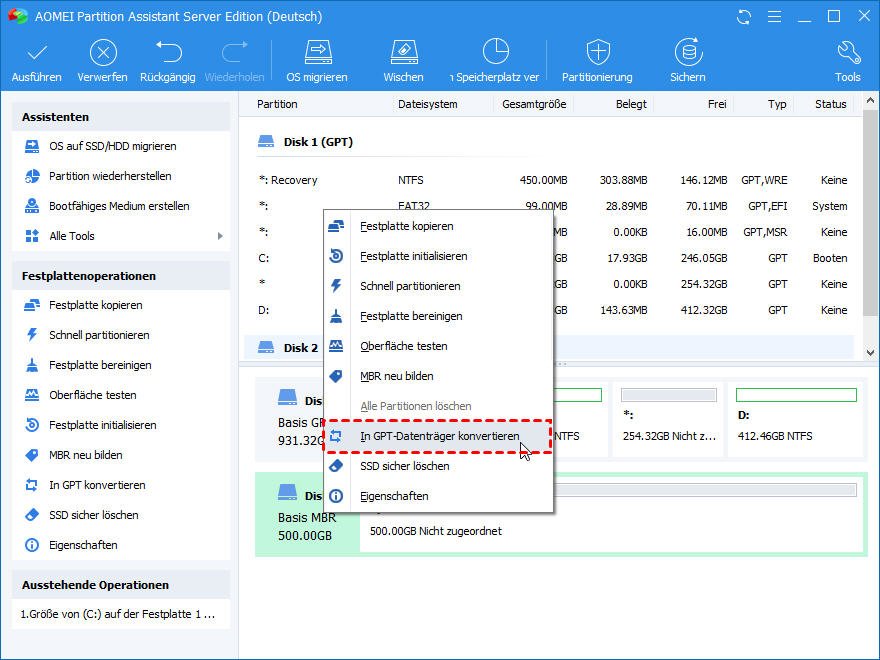Open Eigenschaften from the context menu
Viewport: 880px width, 660px height.
tap(438, 496)
